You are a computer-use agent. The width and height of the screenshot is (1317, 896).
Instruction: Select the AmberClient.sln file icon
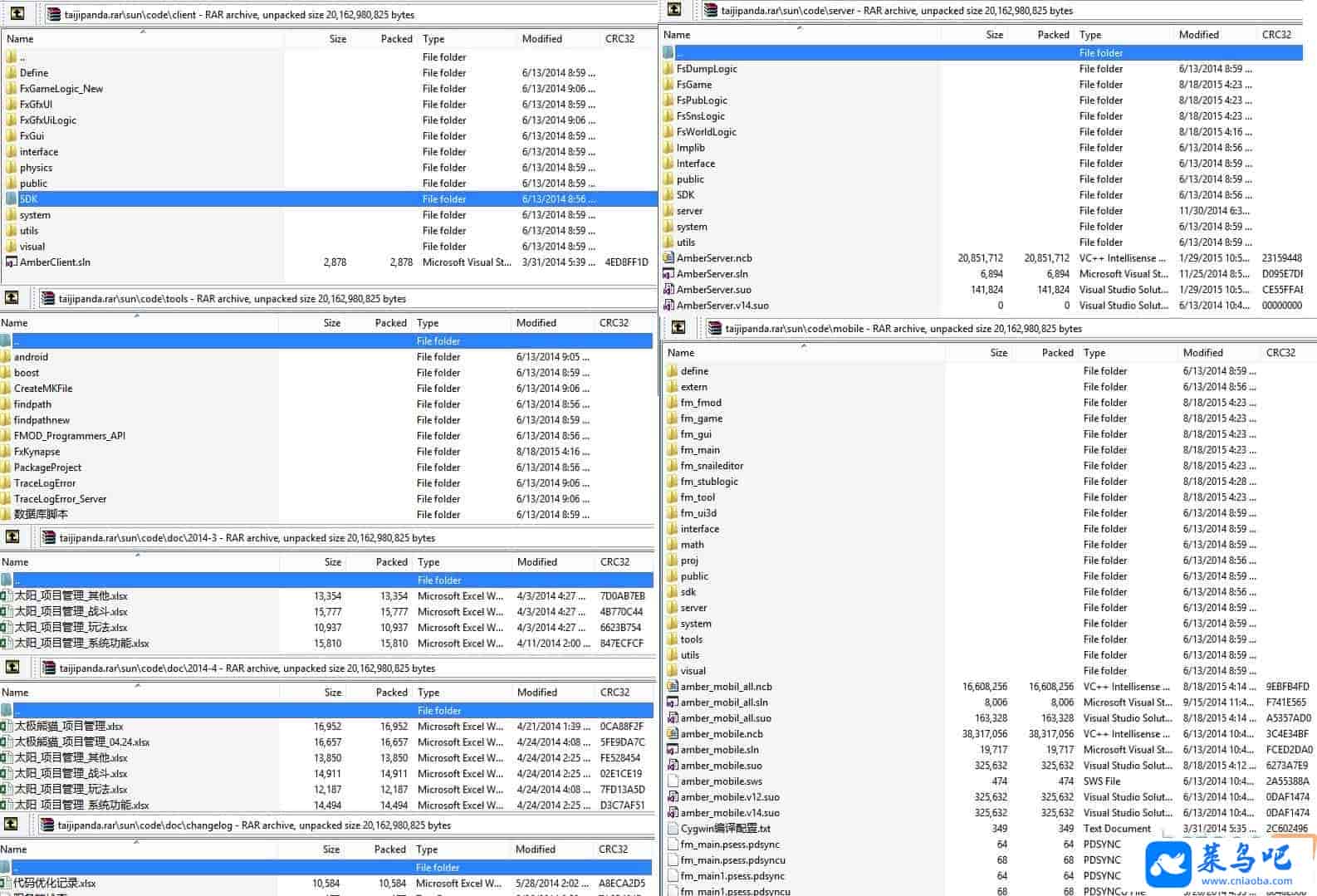point(11,262)
